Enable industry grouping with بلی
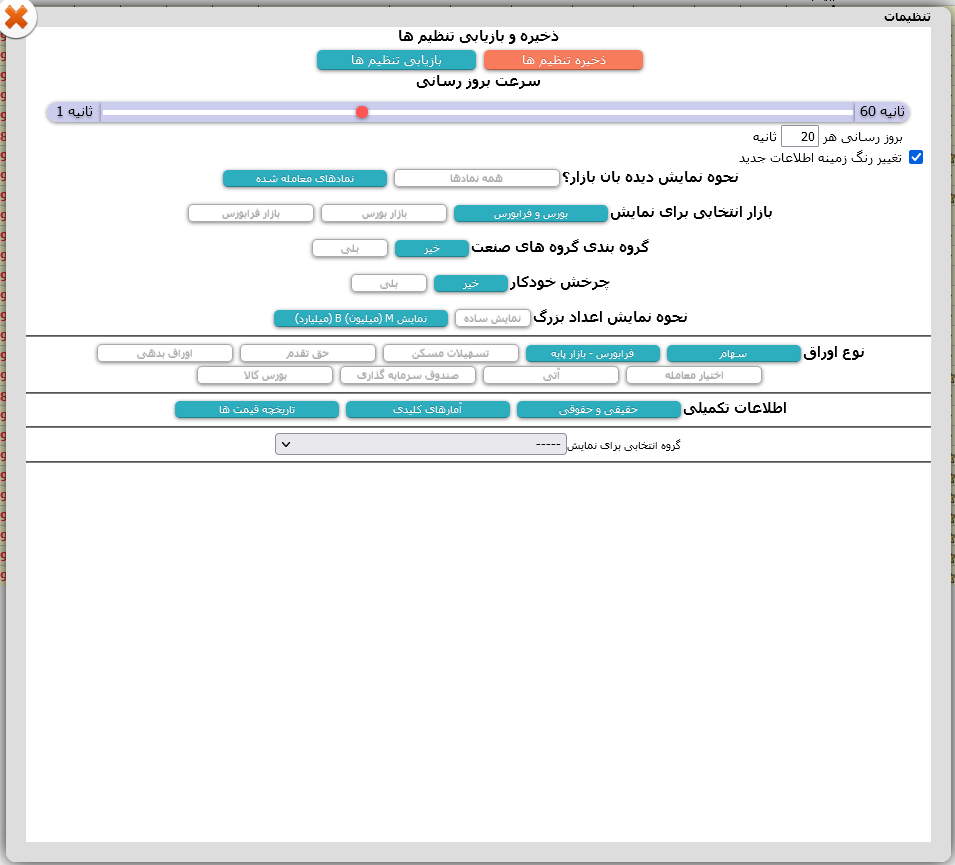This screenshot has width=955, height=865. click(350, 249)
